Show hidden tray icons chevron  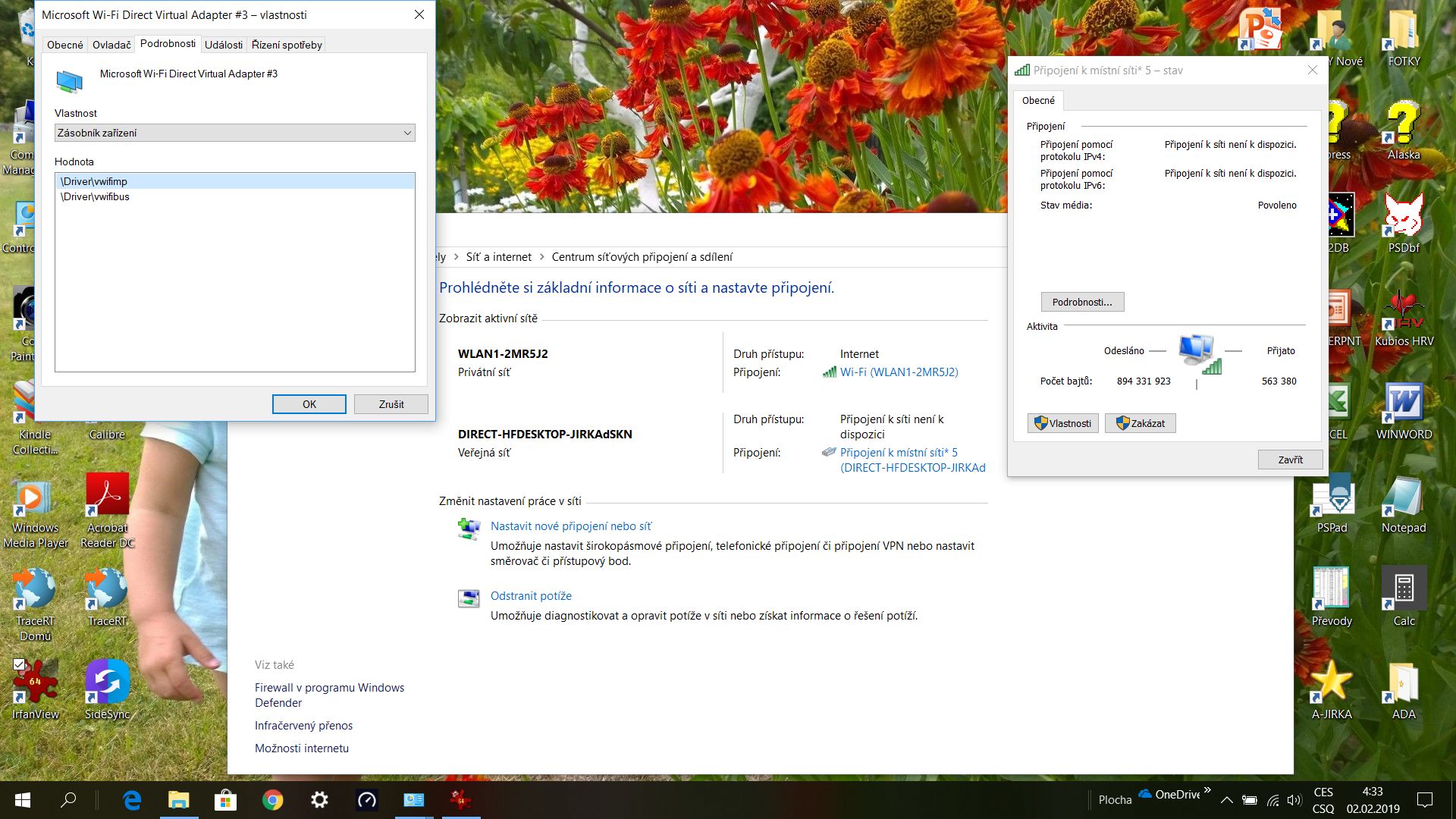(1226, 800)
